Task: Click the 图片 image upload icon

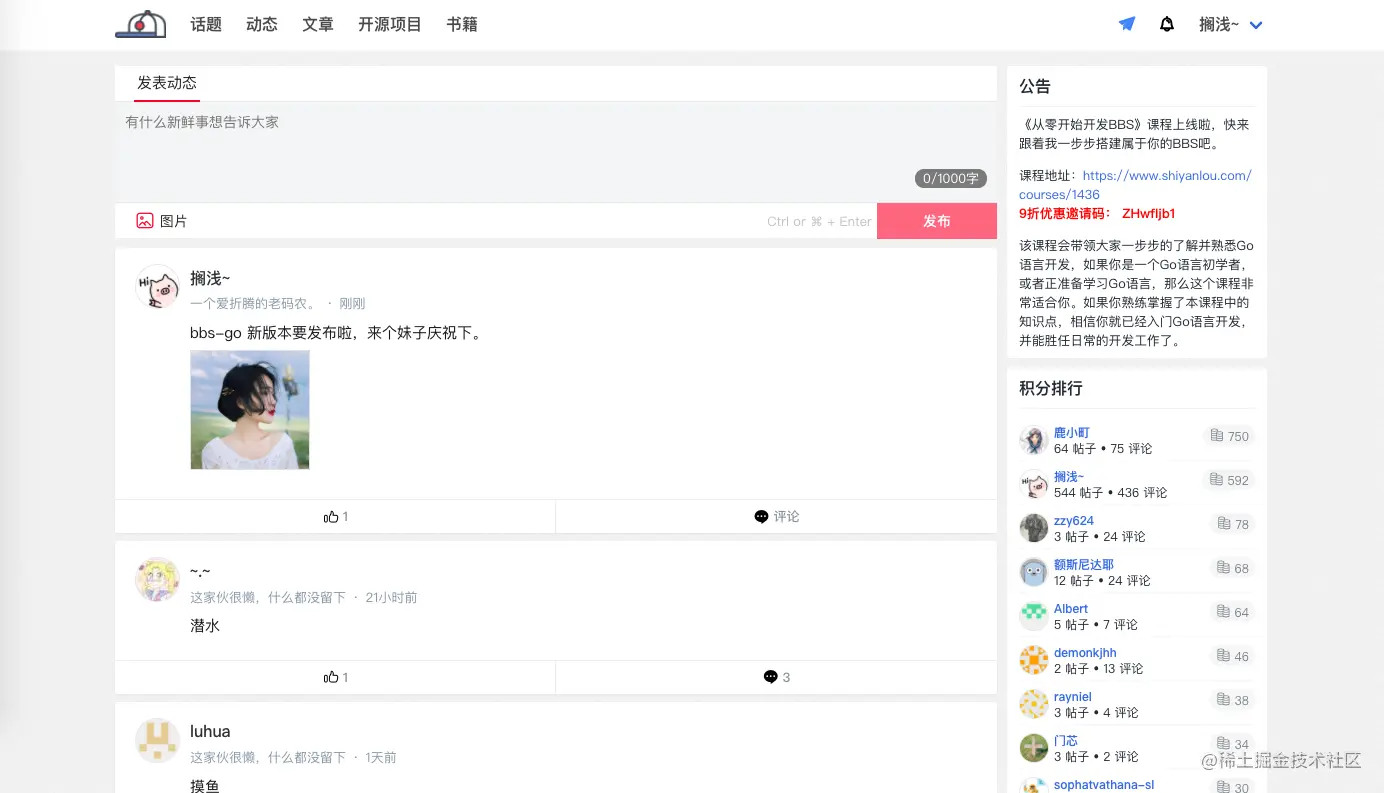Action: pyautogui.click(x=145, y=219)
